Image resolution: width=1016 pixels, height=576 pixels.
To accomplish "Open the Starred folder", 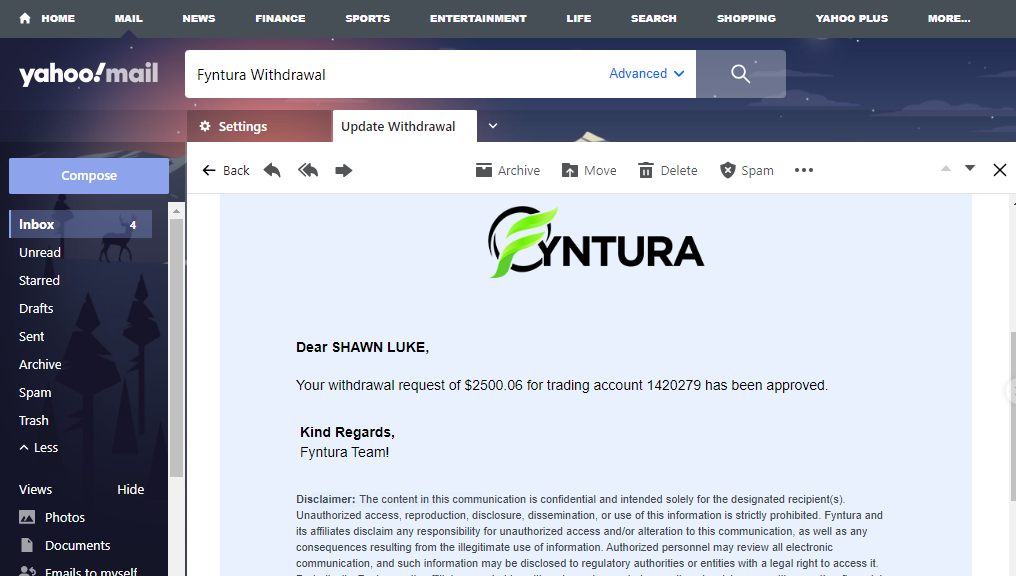I will pos(39,280).
